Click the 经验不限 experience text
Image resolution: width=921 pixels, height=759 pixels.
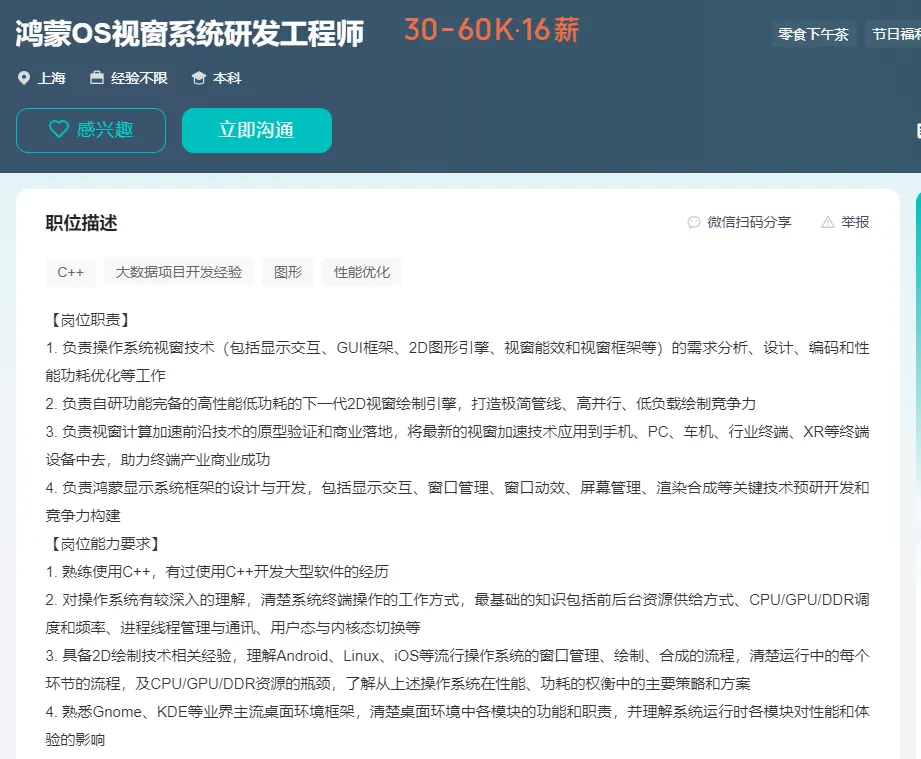139,78
